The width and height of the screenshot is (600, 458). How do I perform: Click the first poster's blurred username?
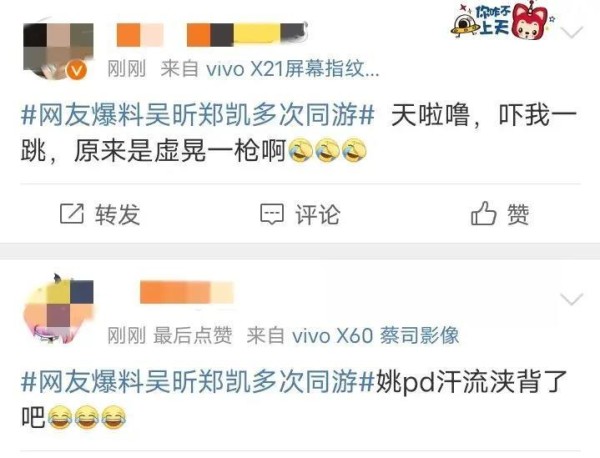coord(211,34)
